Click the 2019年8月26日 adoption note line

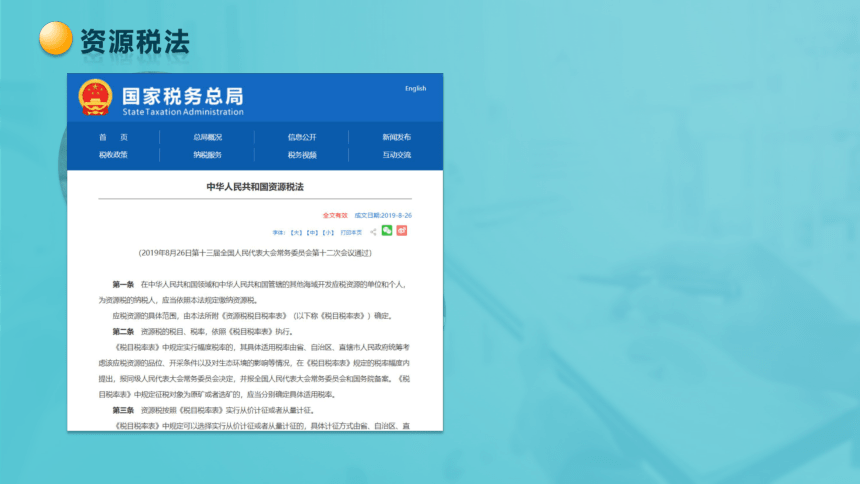pos(255,253)
